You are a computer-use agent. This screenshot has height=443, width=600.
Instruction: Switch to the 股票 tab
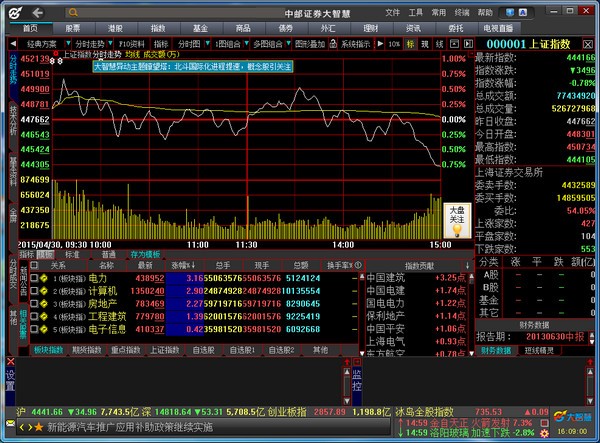point(73,28)
